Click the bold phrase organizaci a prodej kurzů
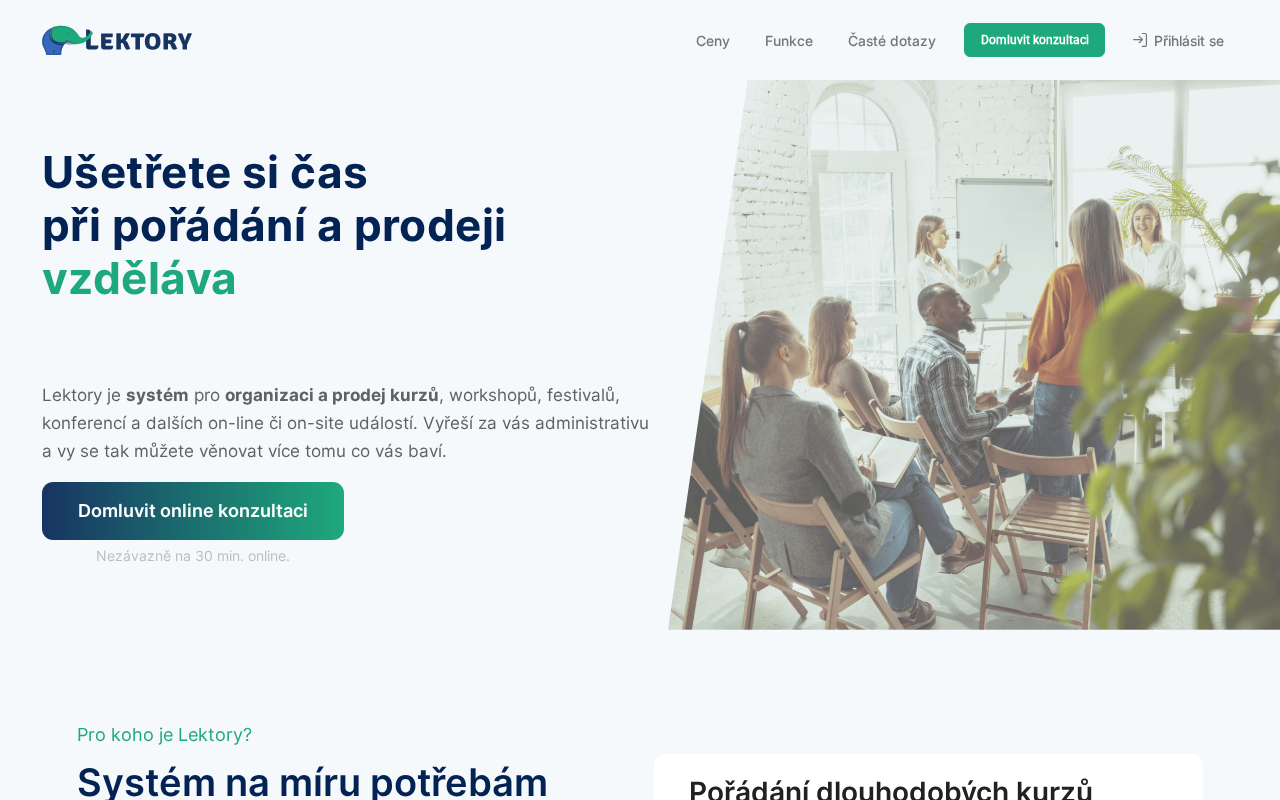 tap(332, 395)
